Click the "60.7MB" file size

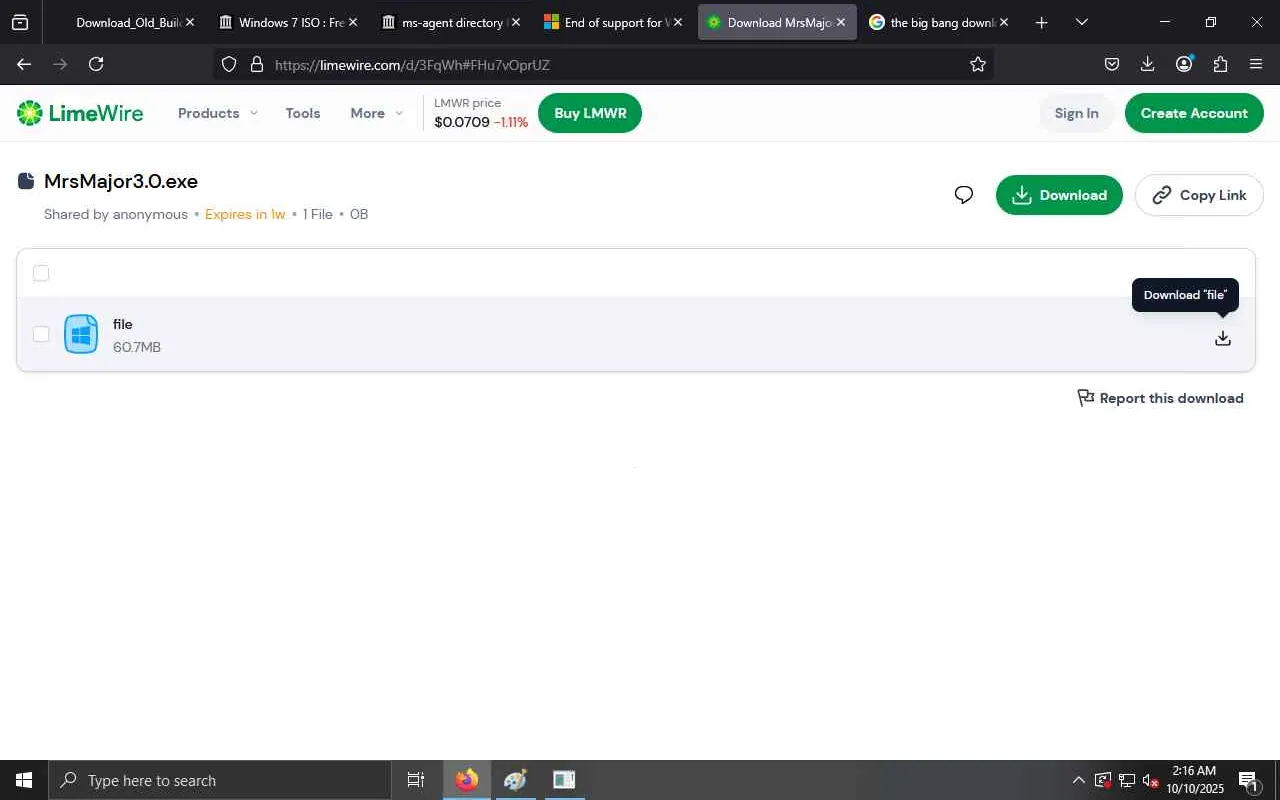(137, 347)
